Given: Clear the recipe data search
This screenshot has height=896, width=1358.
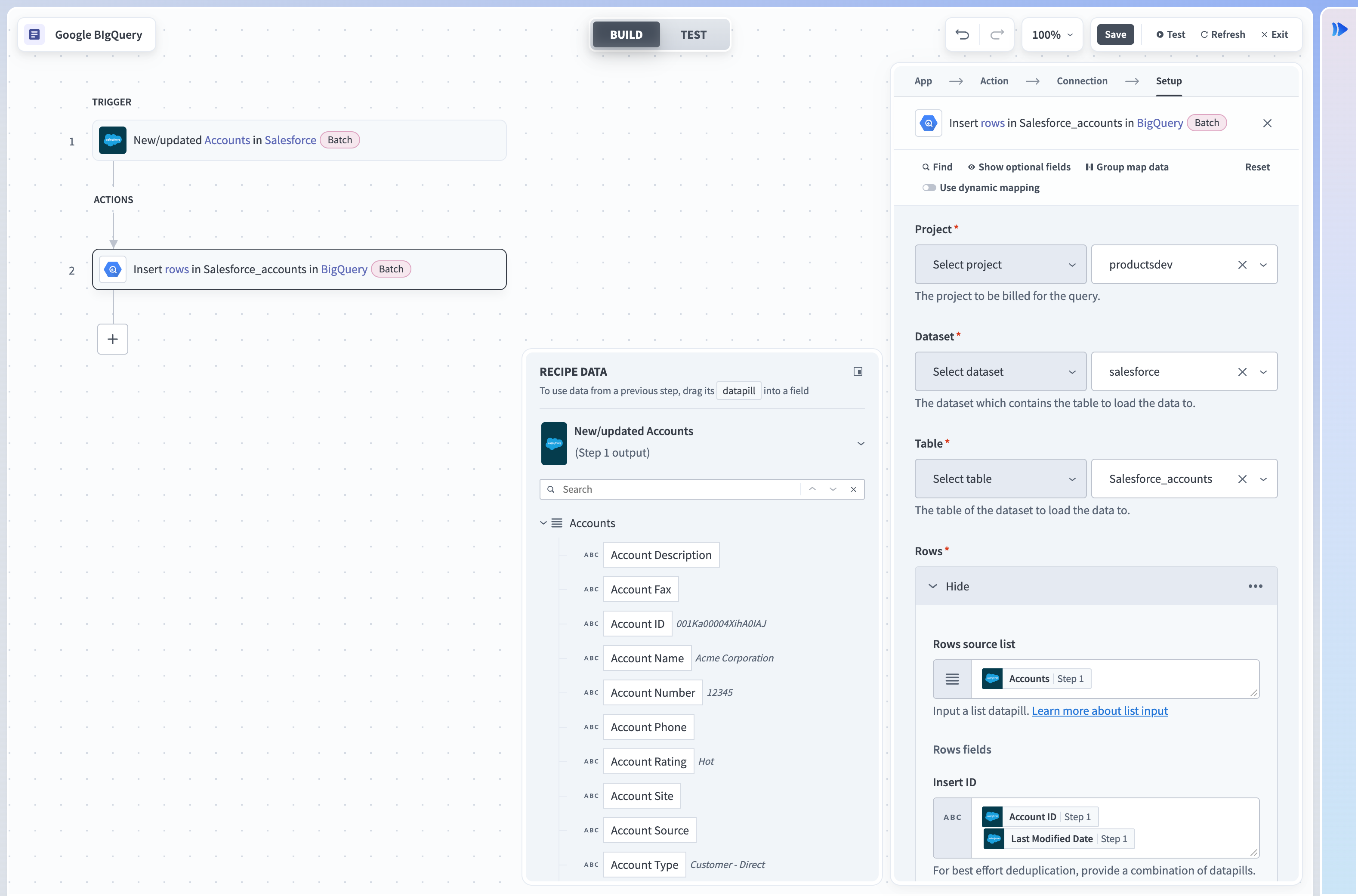Looking at the screenshot, I should click(x=854, y=489).
